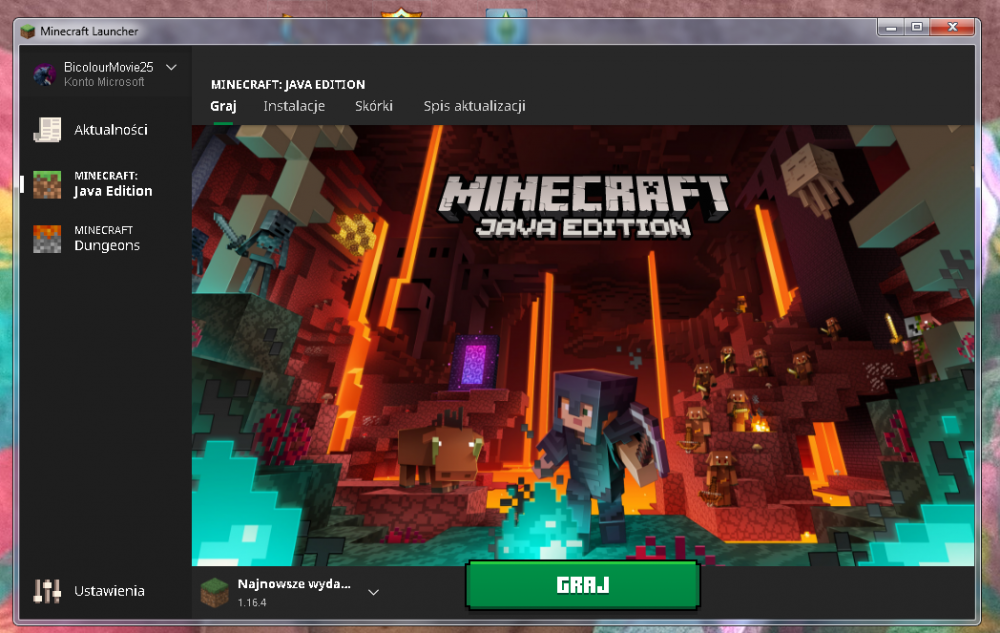Screen dimensions: 1000x633
Task: Close the Minecraft Launcher window
Action: click(x=953, y=27)
